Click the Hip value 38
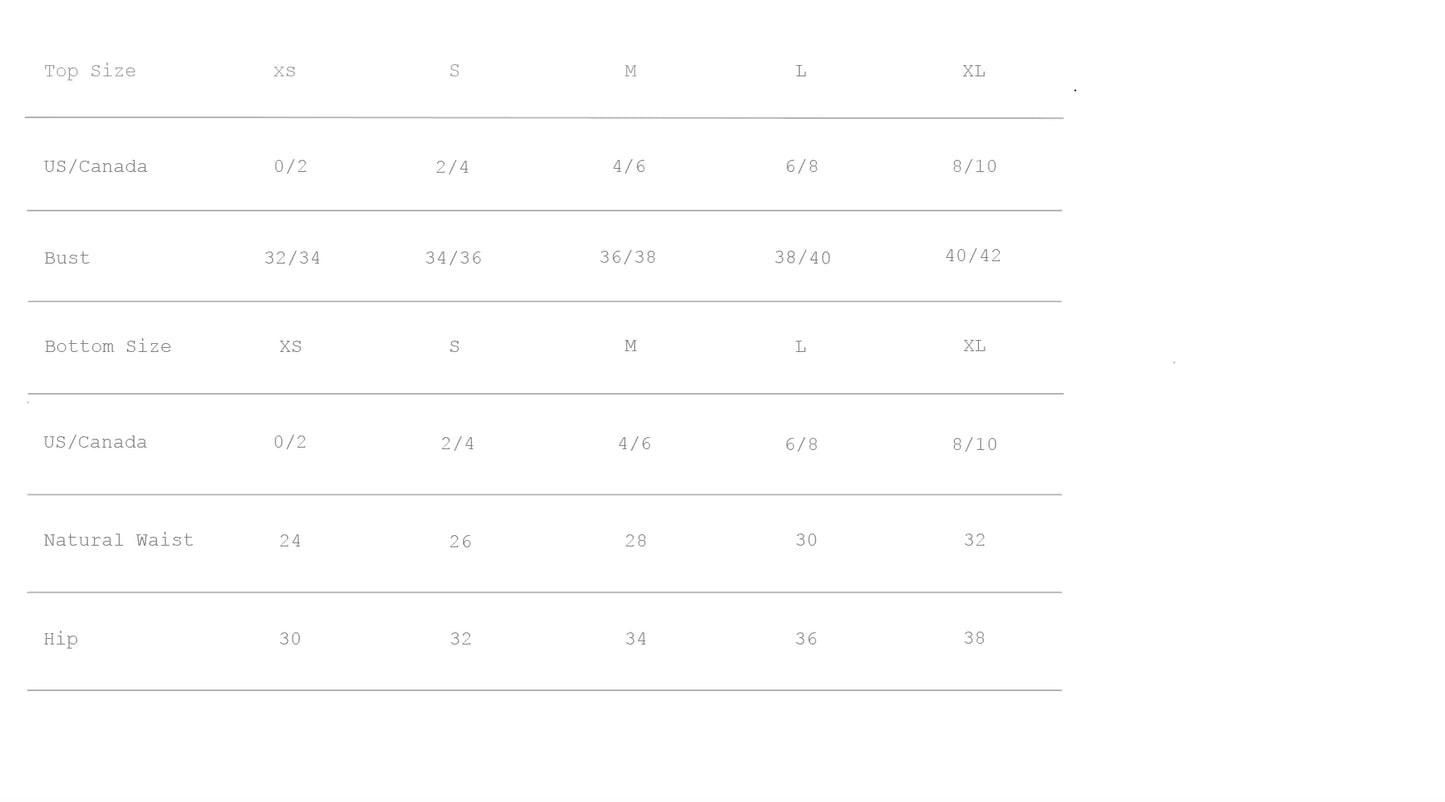This screenshot has width=1445, height=802. coord(974,638)
